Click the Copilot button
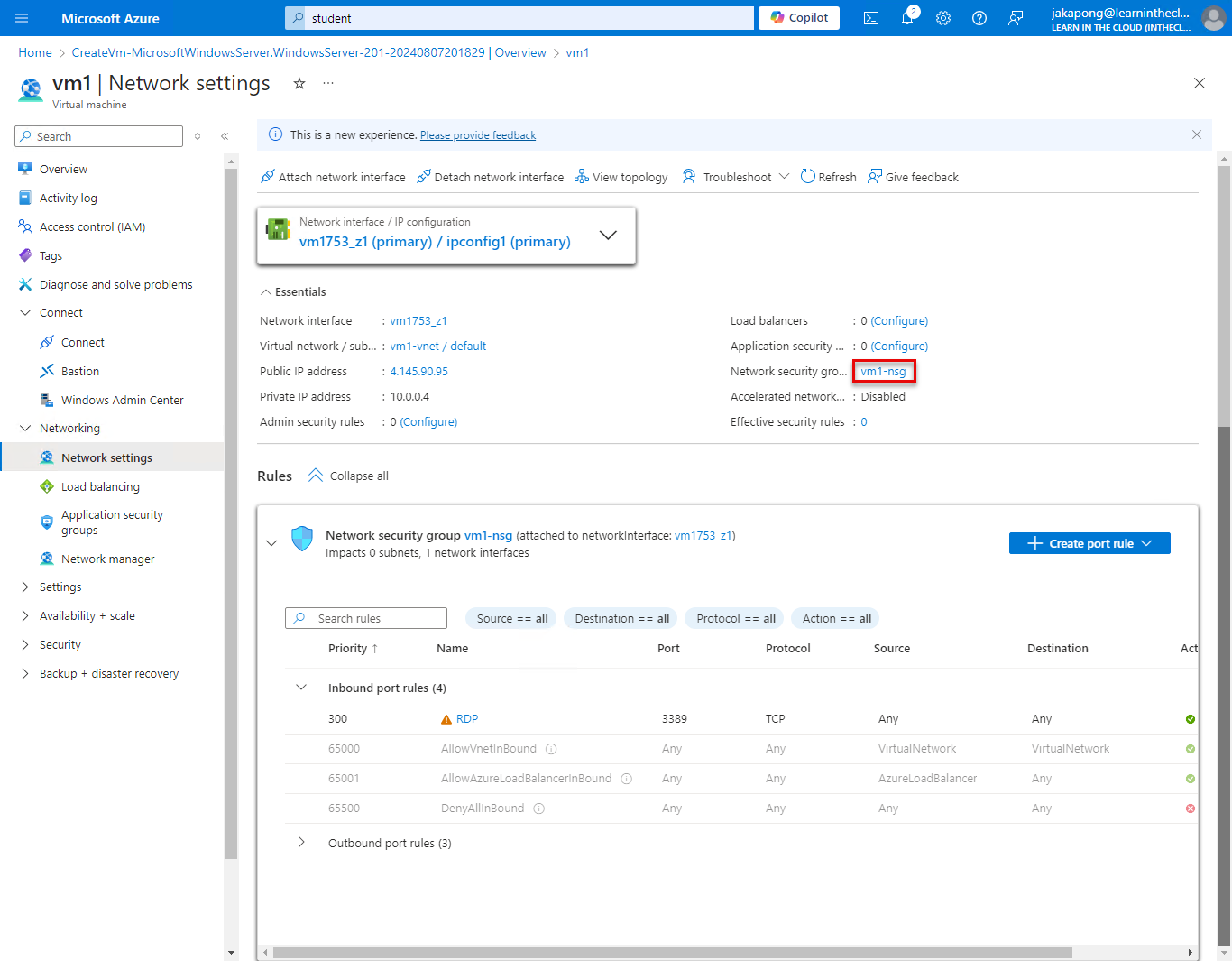1232x961 pixels. (799, 18)
